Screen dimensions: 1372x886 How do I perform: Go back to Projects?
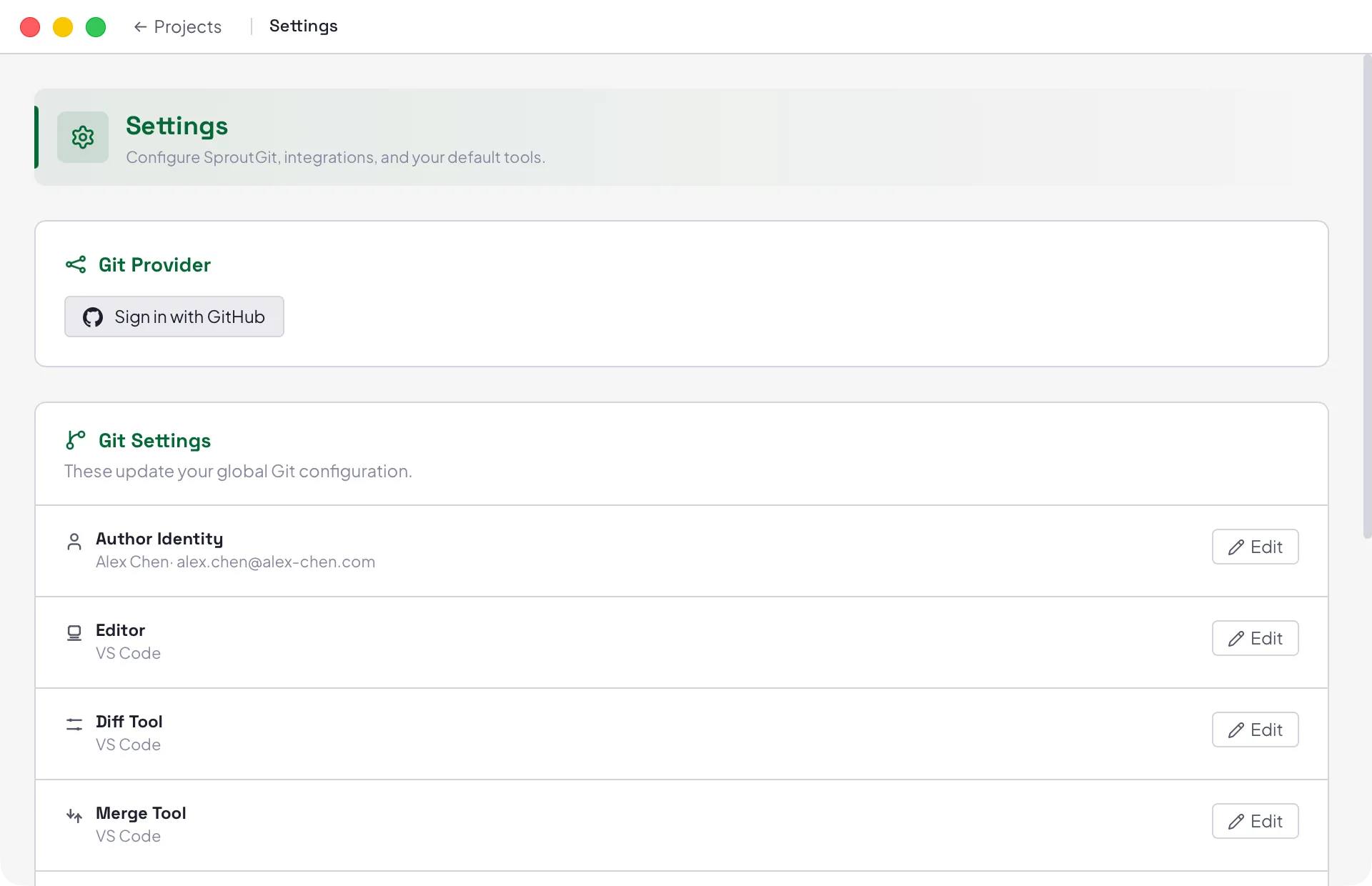coord(177,26)
